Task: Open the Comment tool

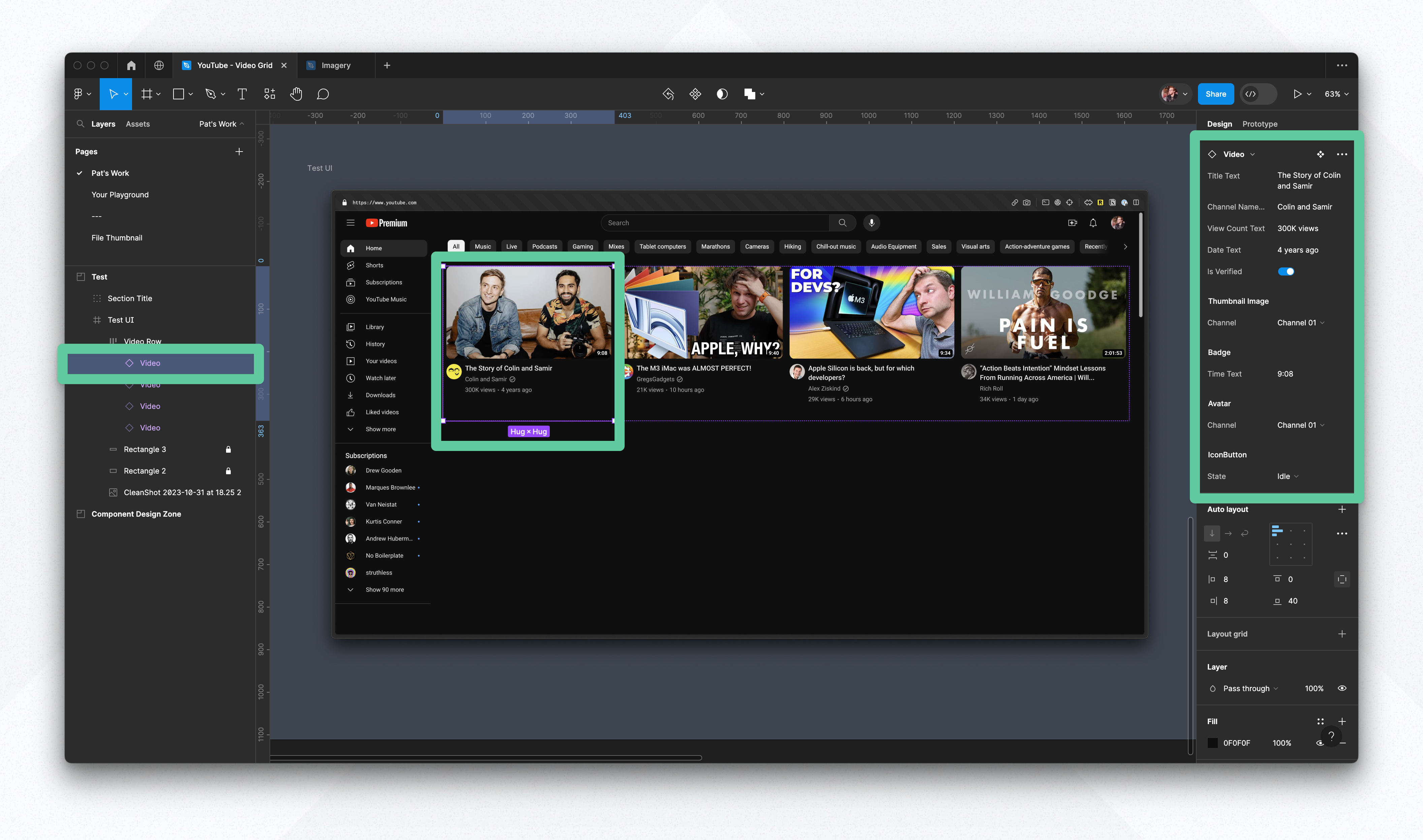Action: 323,94
